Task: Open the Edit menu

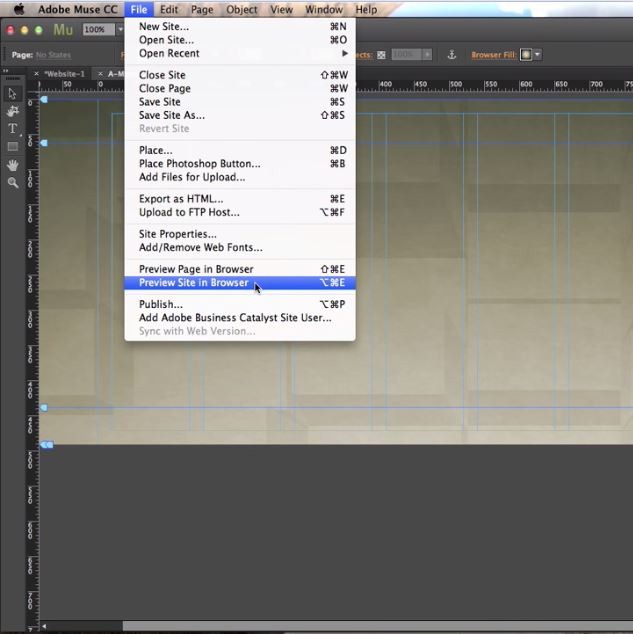Action: click(169, 10)
